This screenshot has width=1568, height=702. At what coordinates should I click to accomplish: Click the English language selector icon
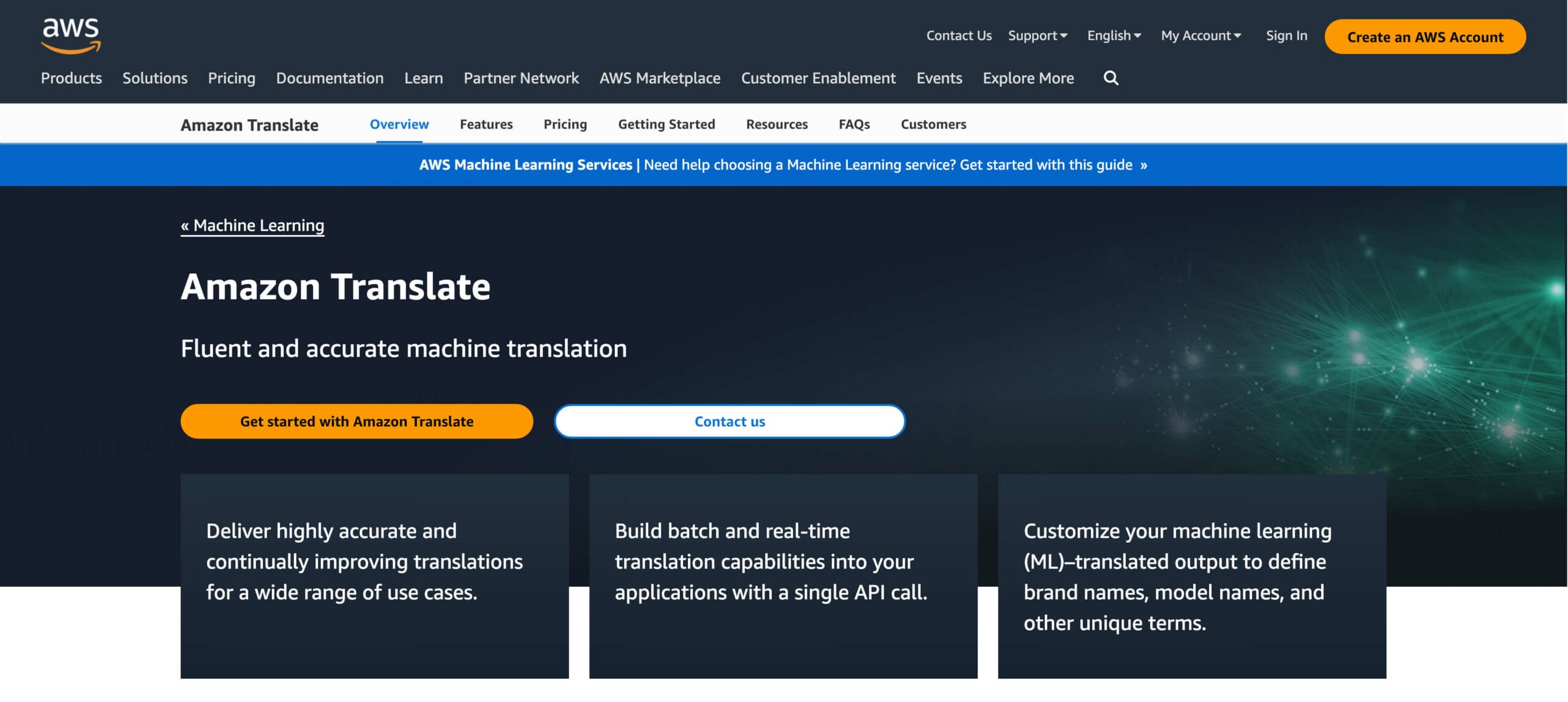(x=1114, y=34)
